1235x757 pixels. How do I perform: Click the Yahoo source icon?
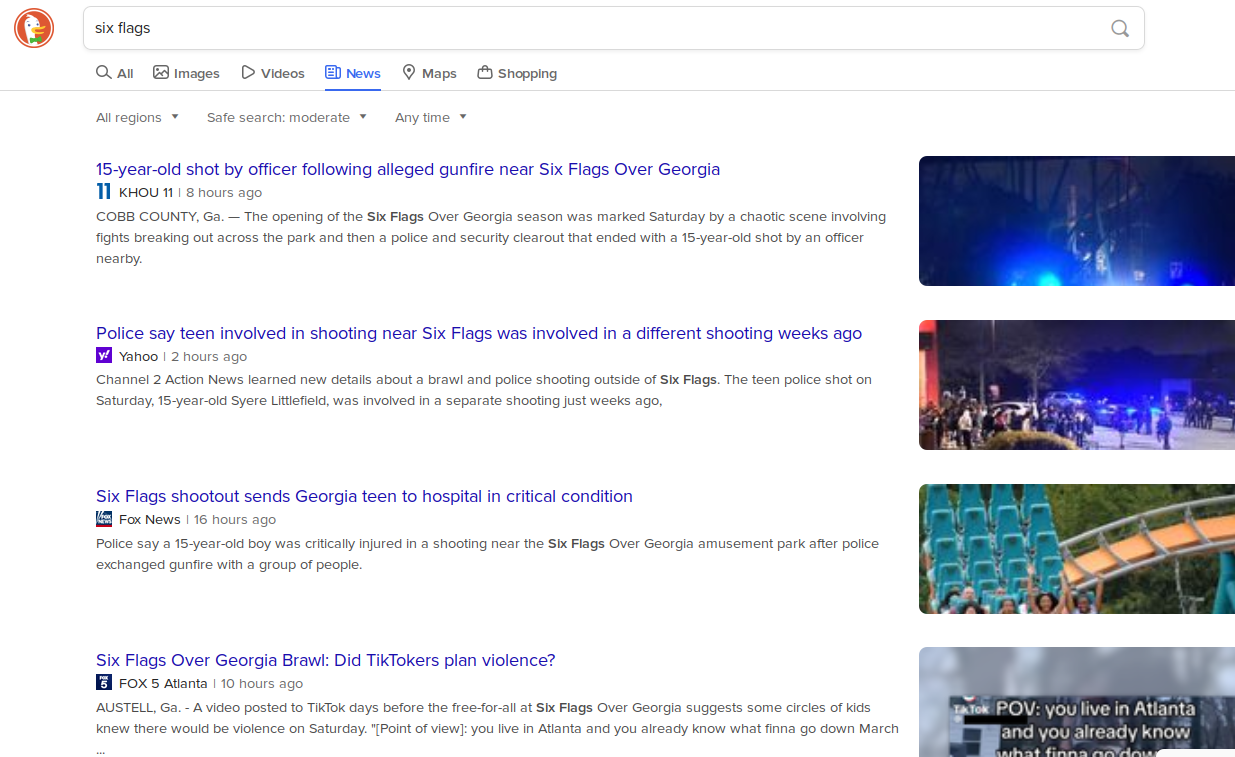pos(104,356)
